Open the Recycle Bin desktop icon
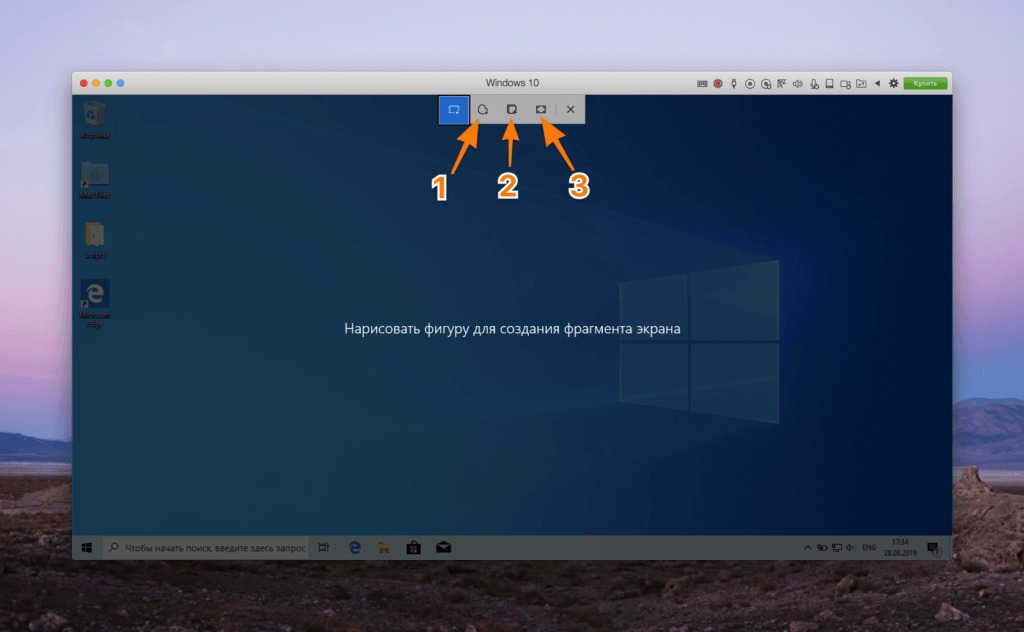This screenshot has width=1024, height=632. [95, 119]
